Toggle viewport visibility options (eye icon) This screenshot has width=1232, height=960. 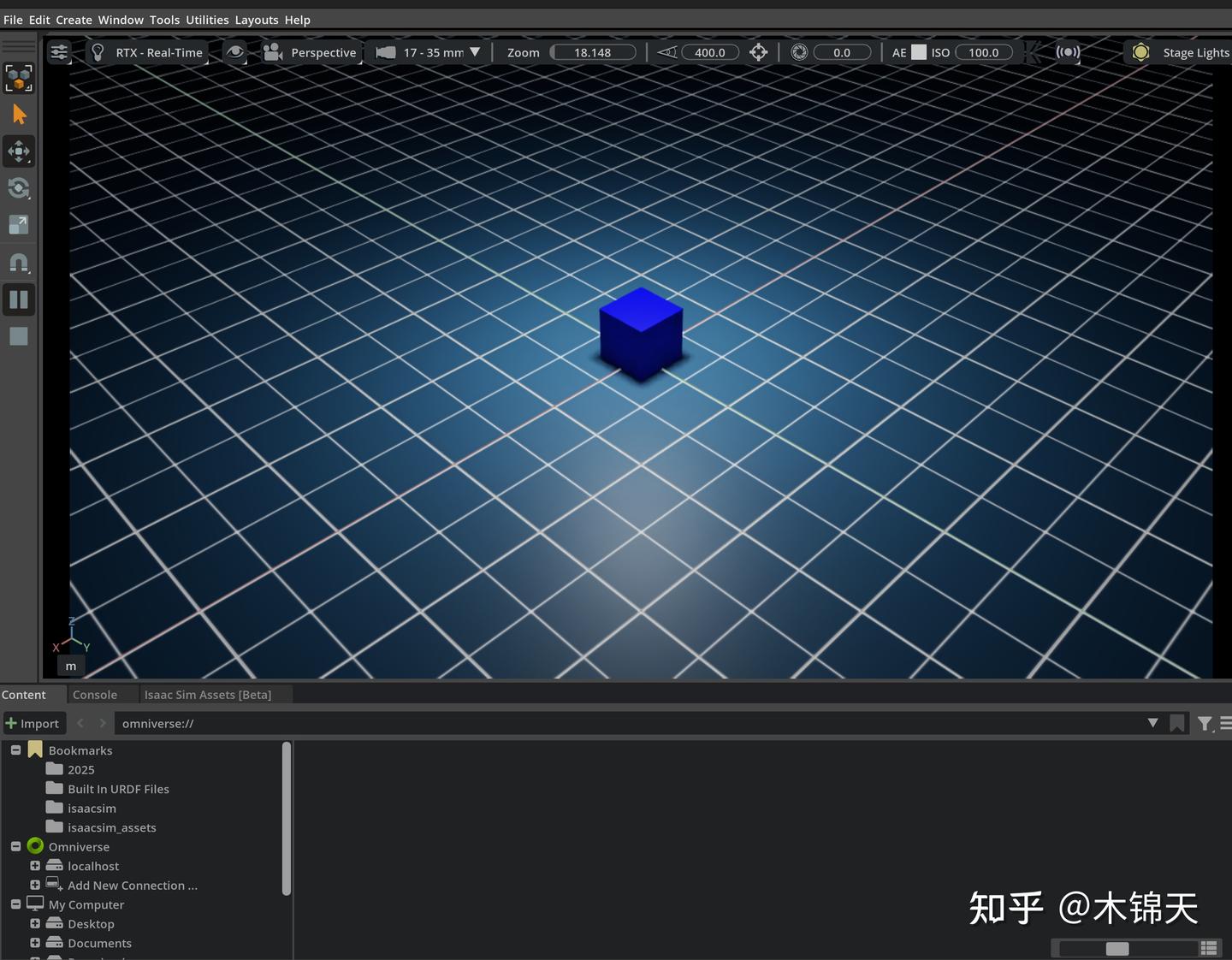(235, 52)
